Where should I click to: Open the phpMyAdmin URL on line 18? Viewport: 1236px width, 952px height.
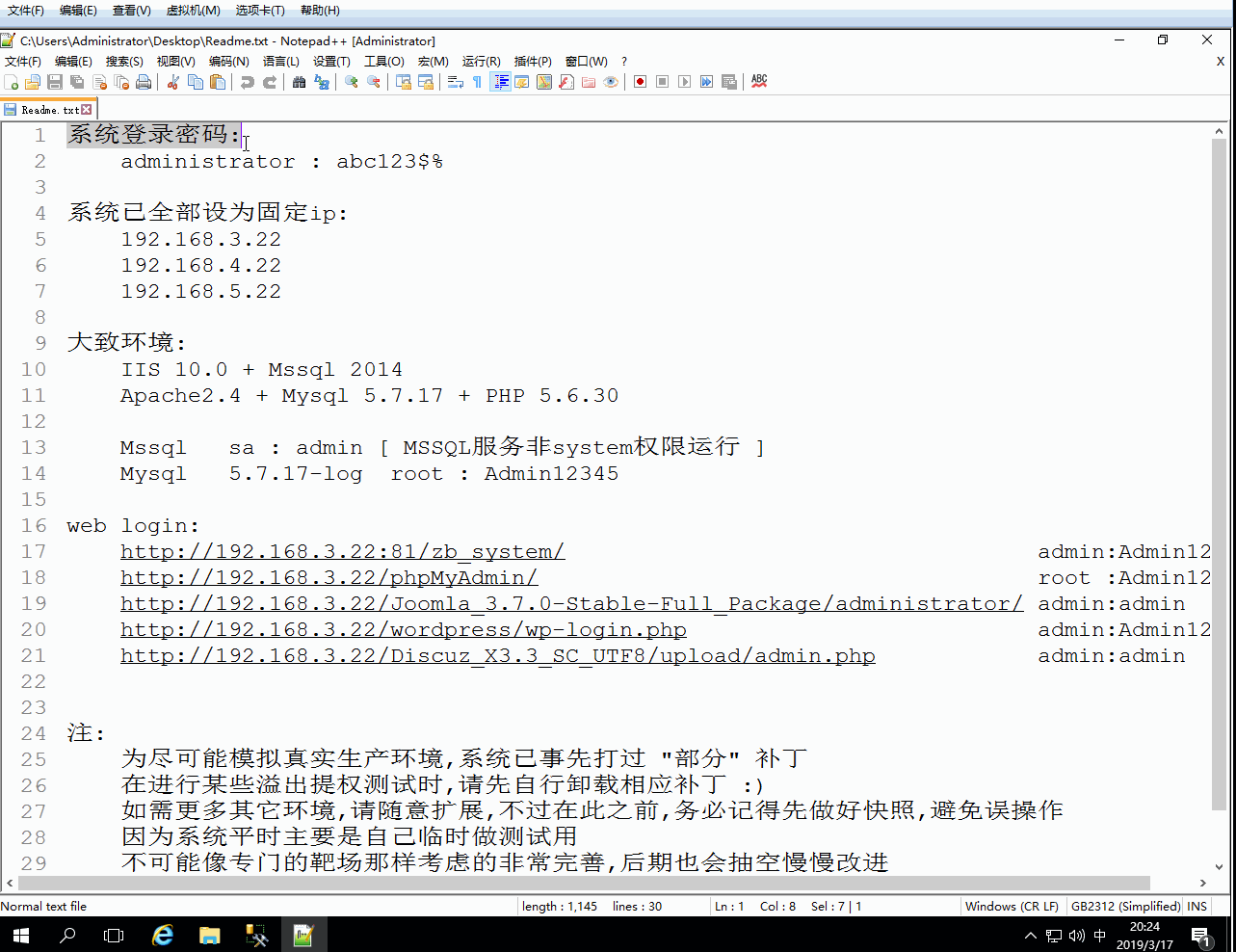point(329,577)
